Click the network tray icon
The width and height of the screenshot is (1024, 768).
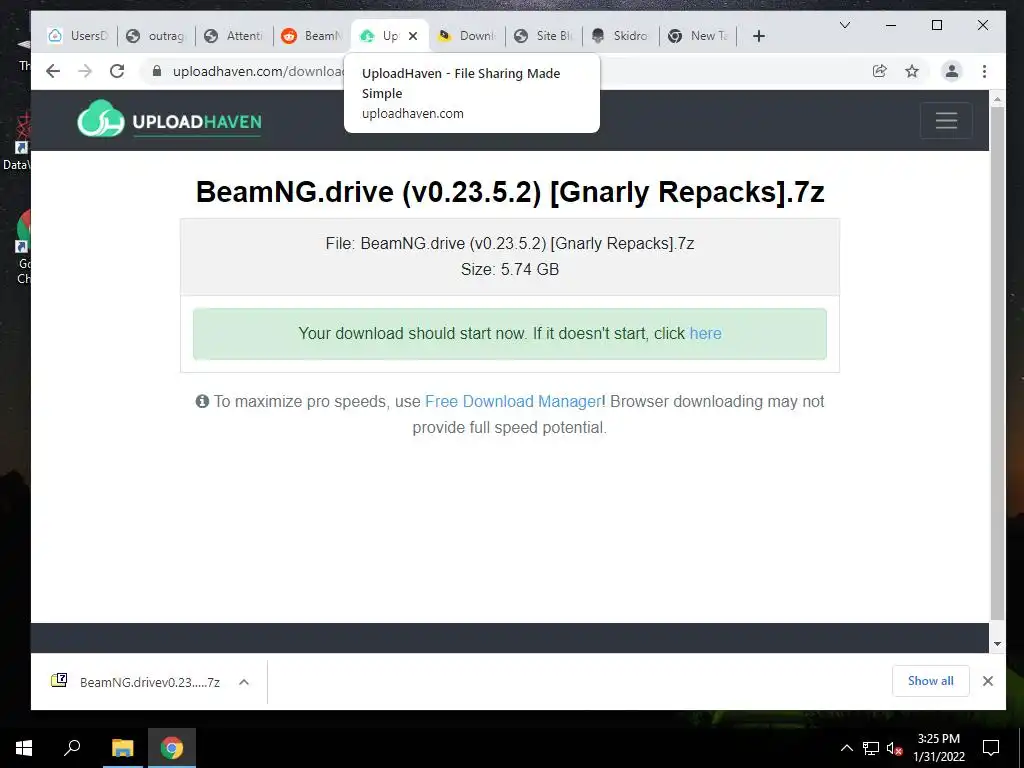[x=870, y=748]
